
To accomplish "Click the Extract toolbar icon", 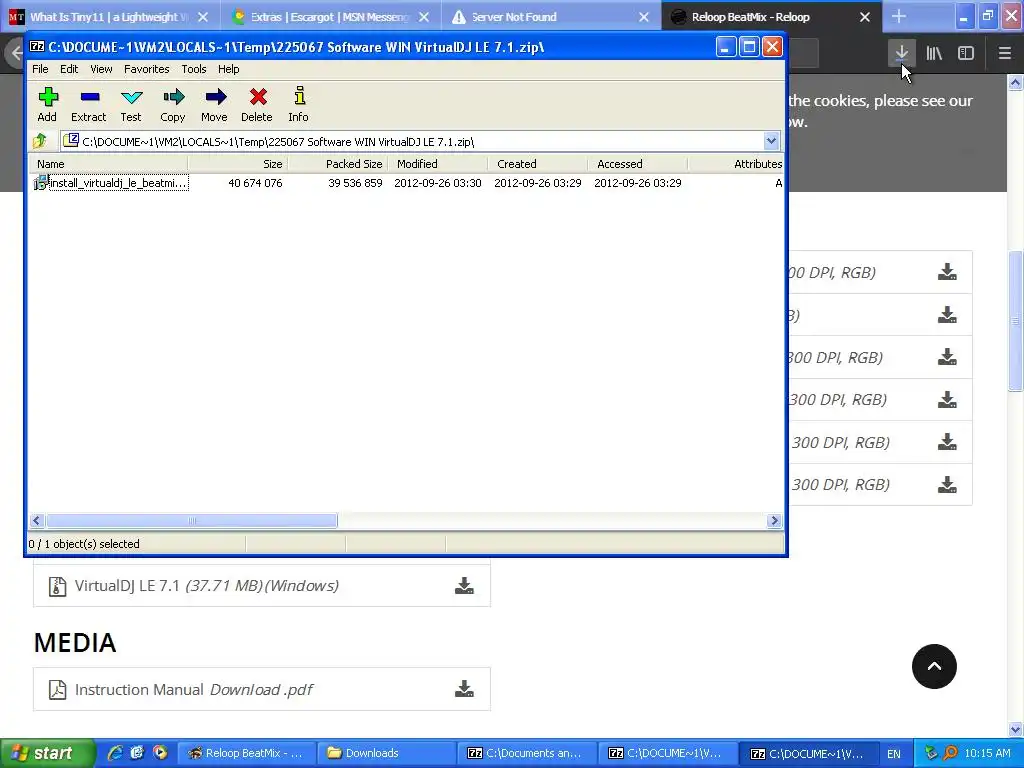I will click(89, 104).
